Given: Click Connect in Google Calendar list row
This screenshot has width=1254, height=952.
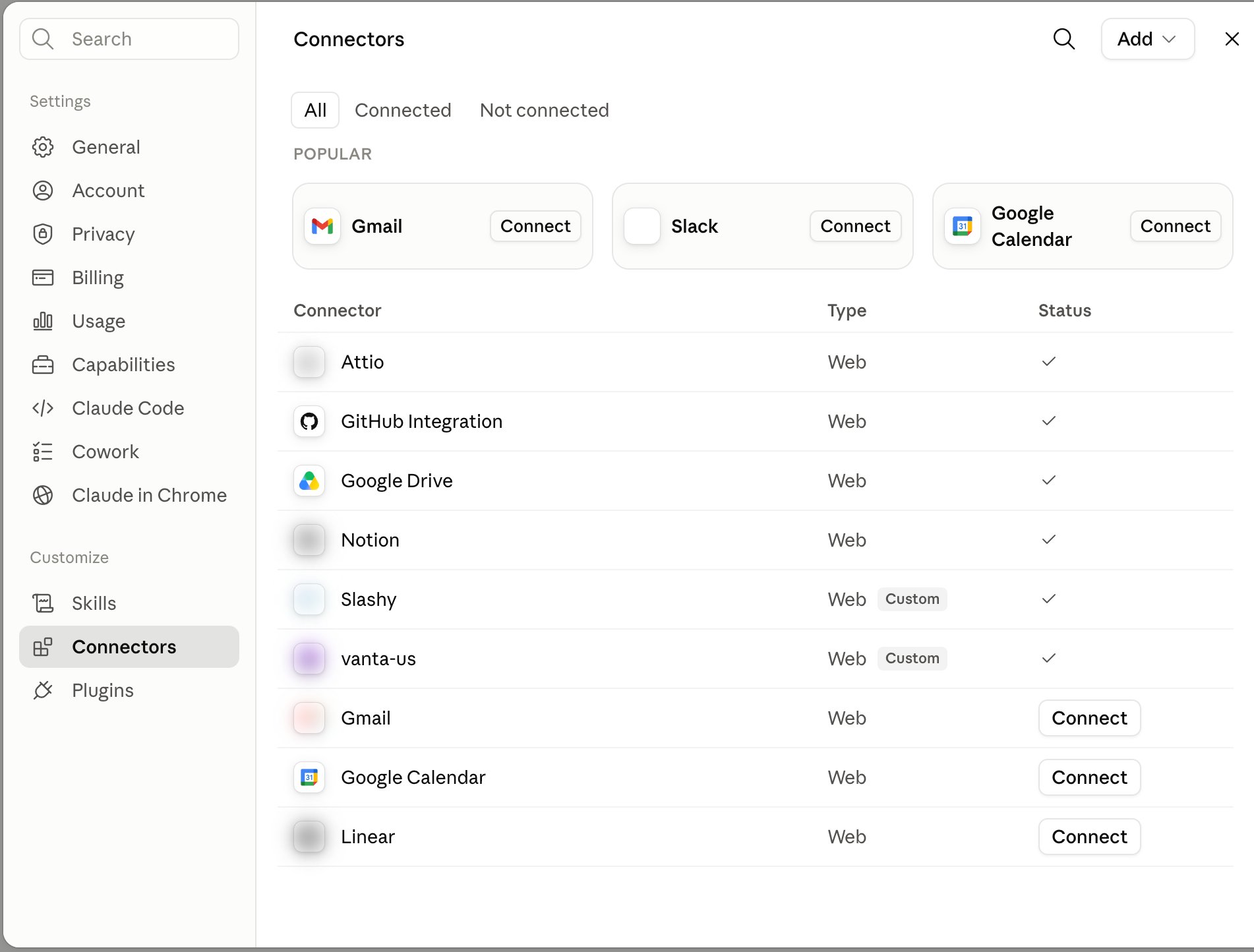Looking at the screenshot, I should (1089, 777).
